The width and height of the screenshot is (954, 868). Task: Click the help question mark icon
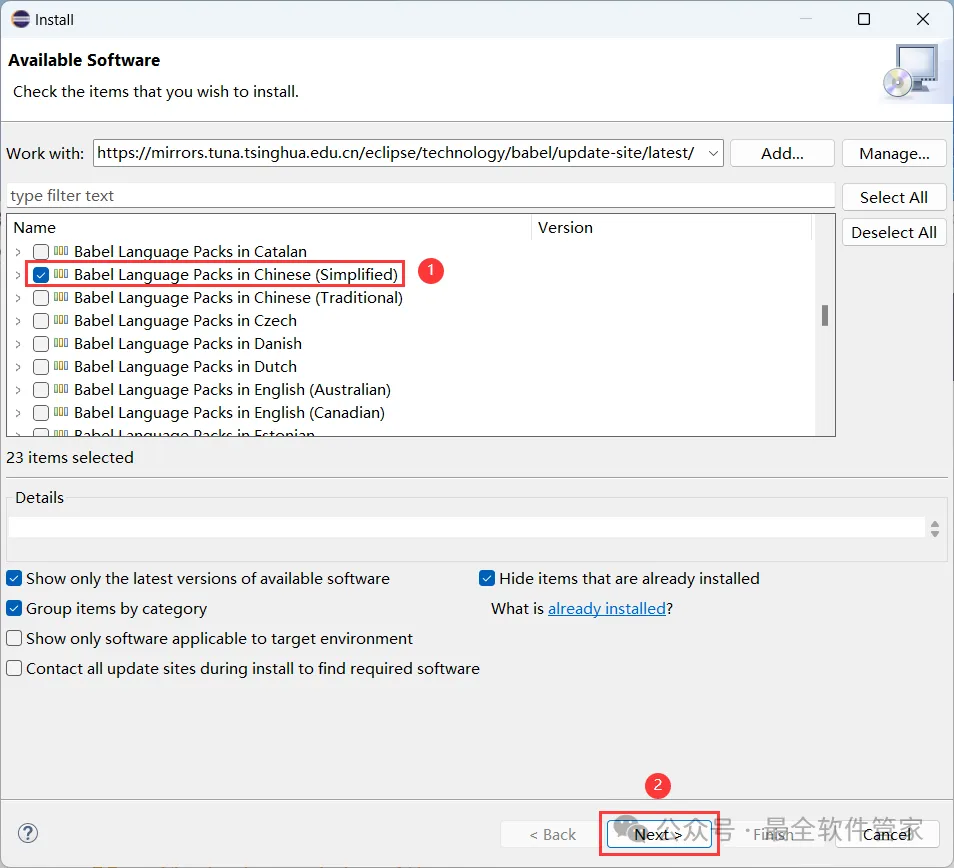tap(28, 833)
